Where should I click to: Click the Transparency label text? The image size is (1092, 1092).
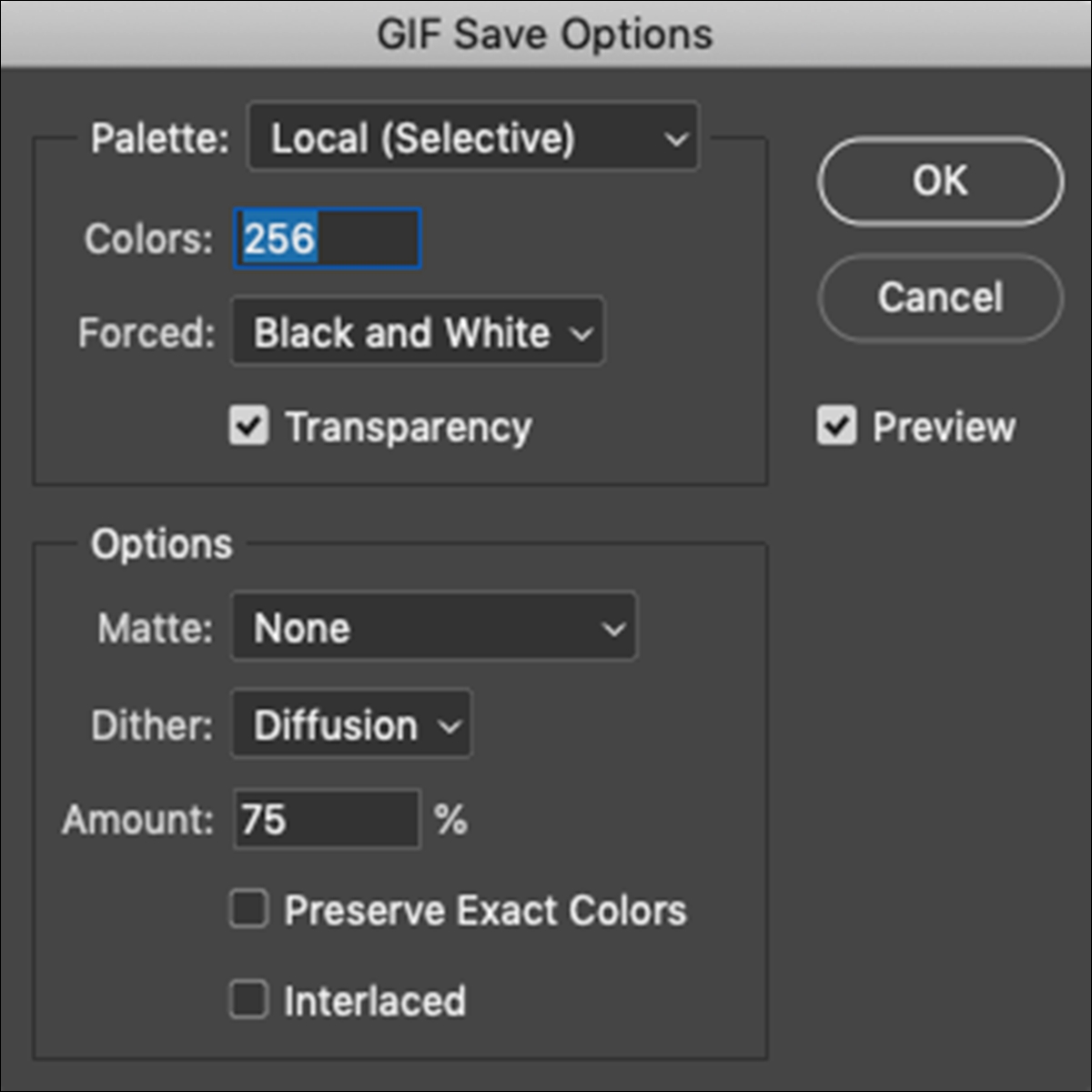click(x=409, y=427)
